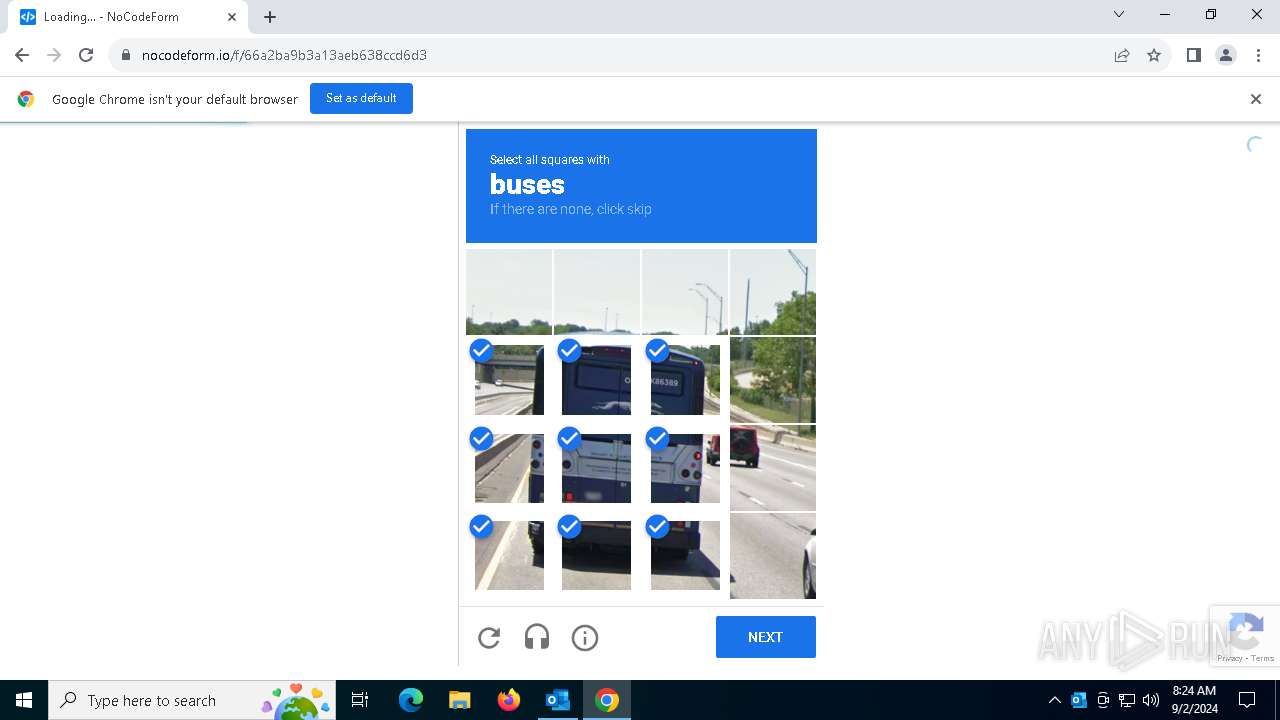The image size is (1280, 720).
Task: Open File Explorer from taskbar
Action: (459, 700)
